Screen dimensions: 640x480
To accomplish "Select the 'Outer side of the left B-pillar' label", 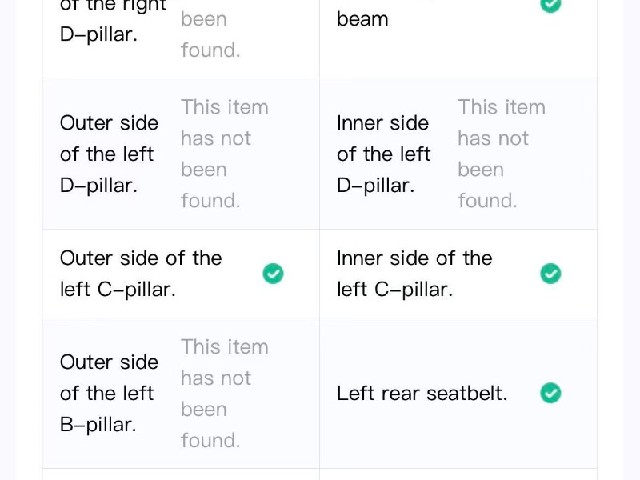I will point(109,393).
